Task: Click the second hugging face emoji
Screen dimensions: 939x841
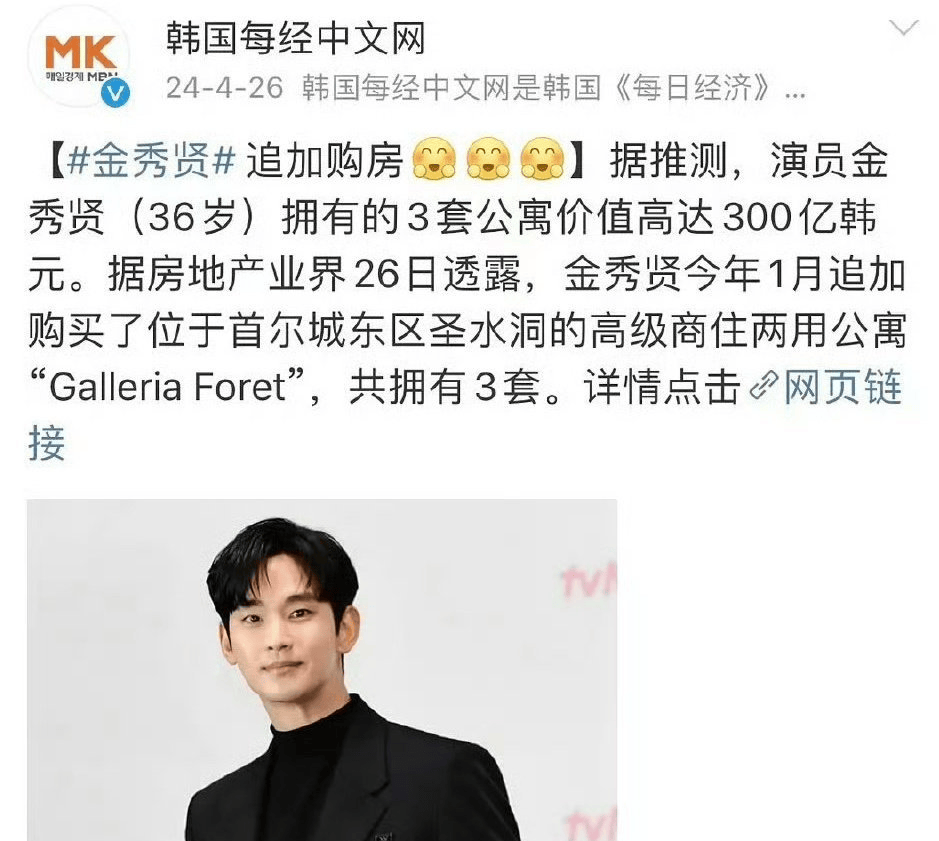Action: (x=489, y=159)
